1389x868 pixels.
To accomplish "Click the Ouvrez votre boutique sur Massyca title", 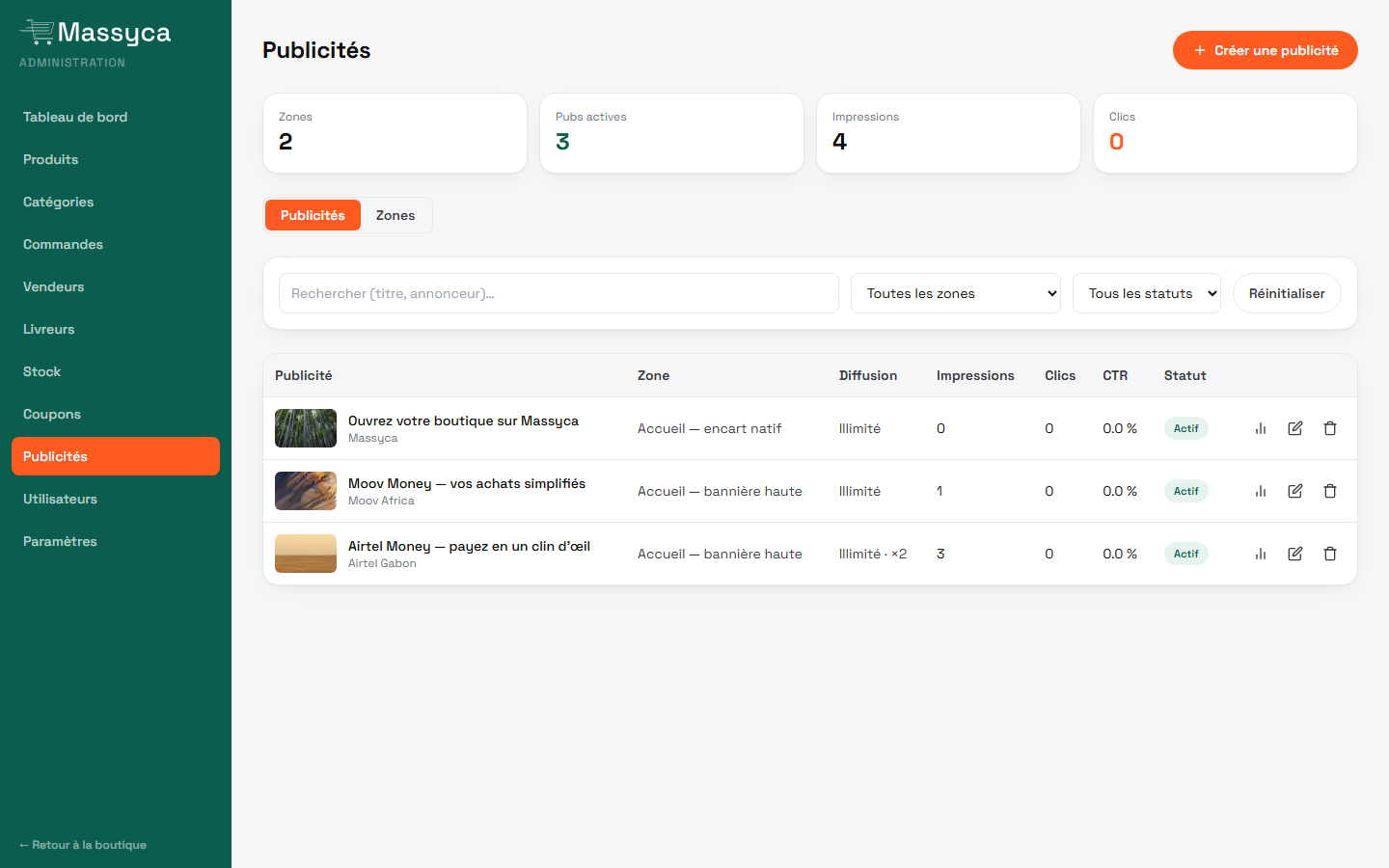I will pos(463,420).
